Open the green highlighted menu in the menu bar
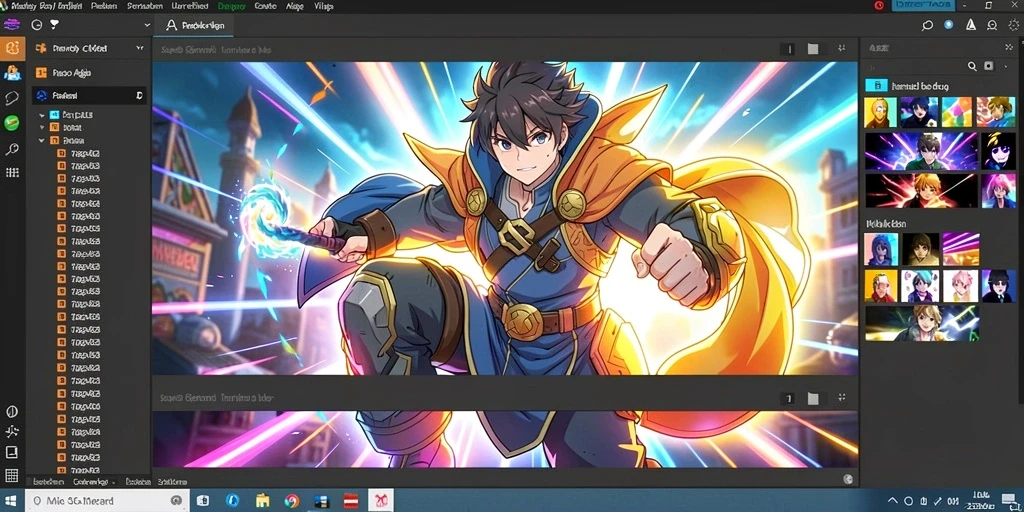 232,6
